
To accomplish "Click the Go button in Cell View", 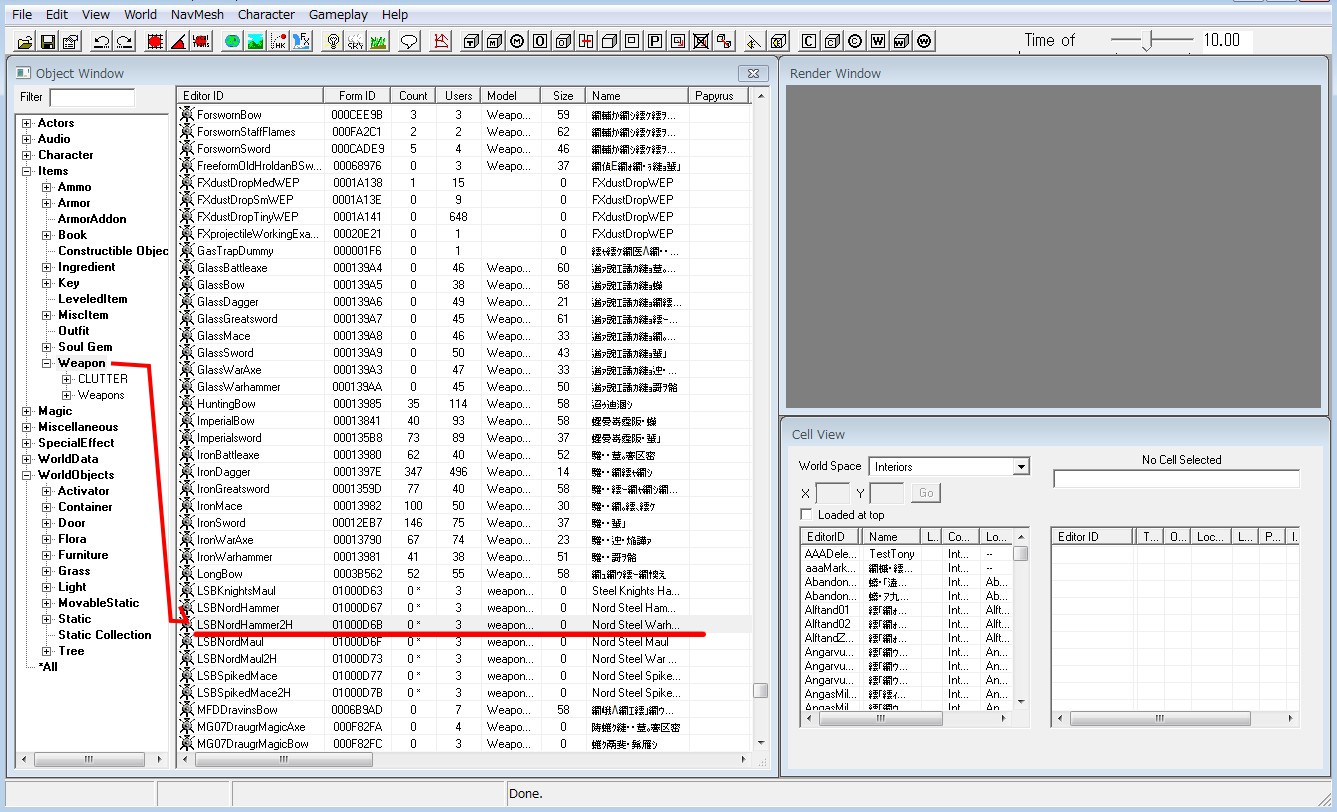I will pyautogui.click(x=925, y=493).
